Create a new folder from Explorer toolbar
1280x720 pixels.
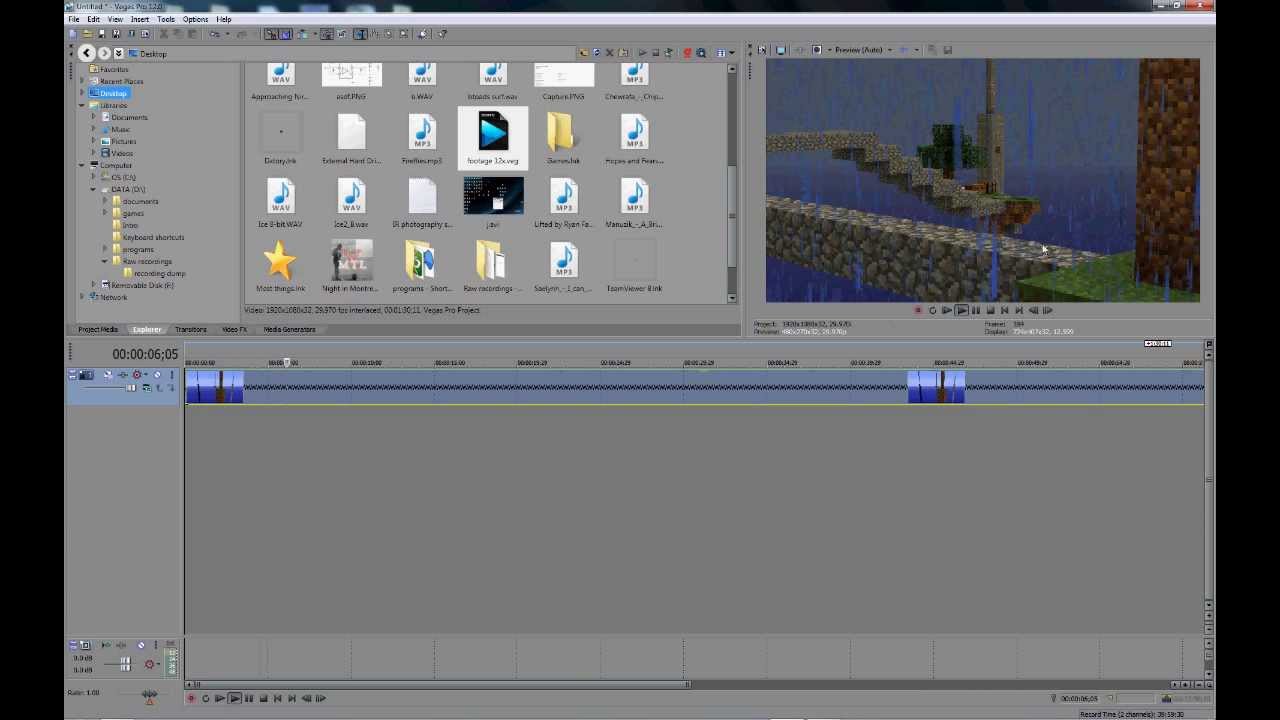pyautogui.click(x=624, y=52)
